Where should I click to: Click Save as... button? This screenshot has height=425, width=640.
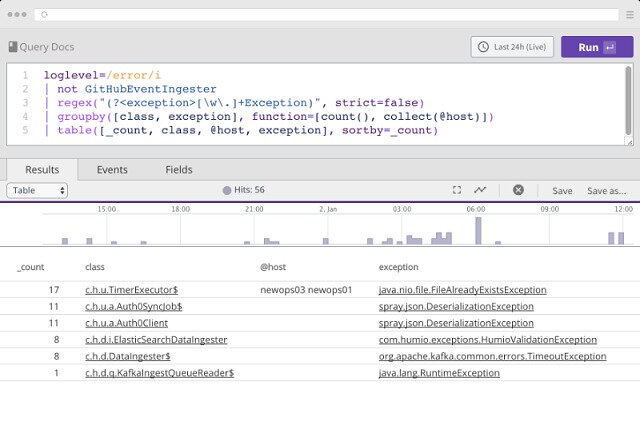606,190
